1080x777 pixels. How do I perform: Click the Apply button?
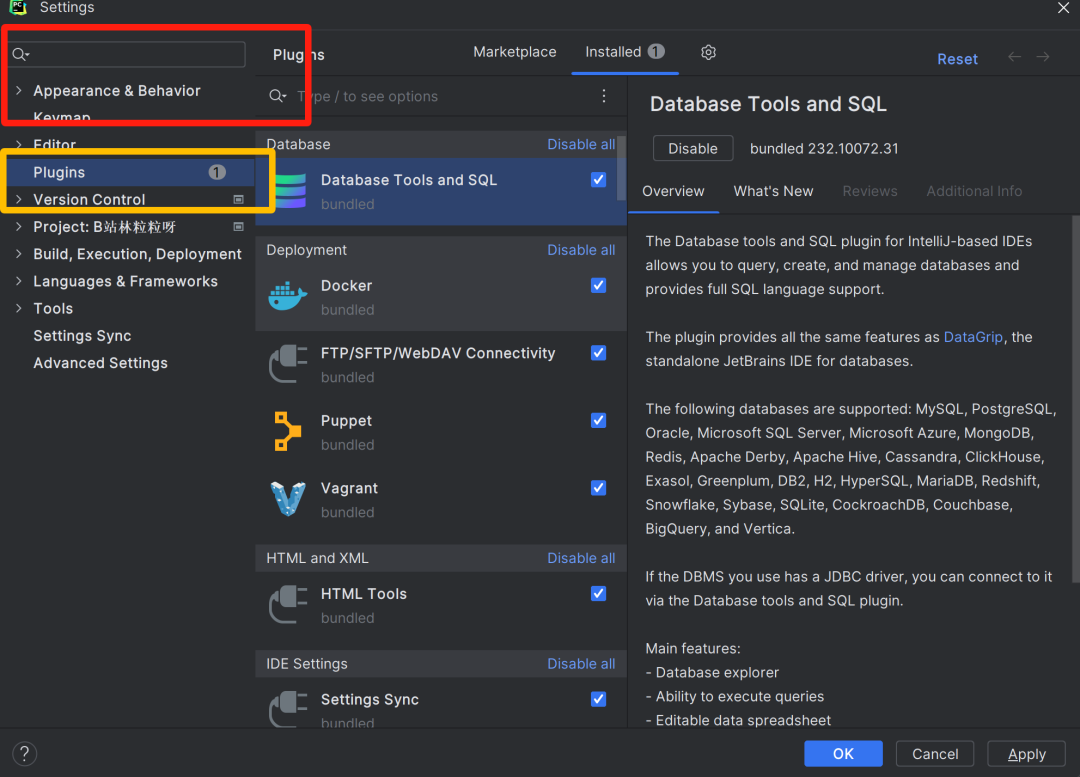[x=1026, y=754]
